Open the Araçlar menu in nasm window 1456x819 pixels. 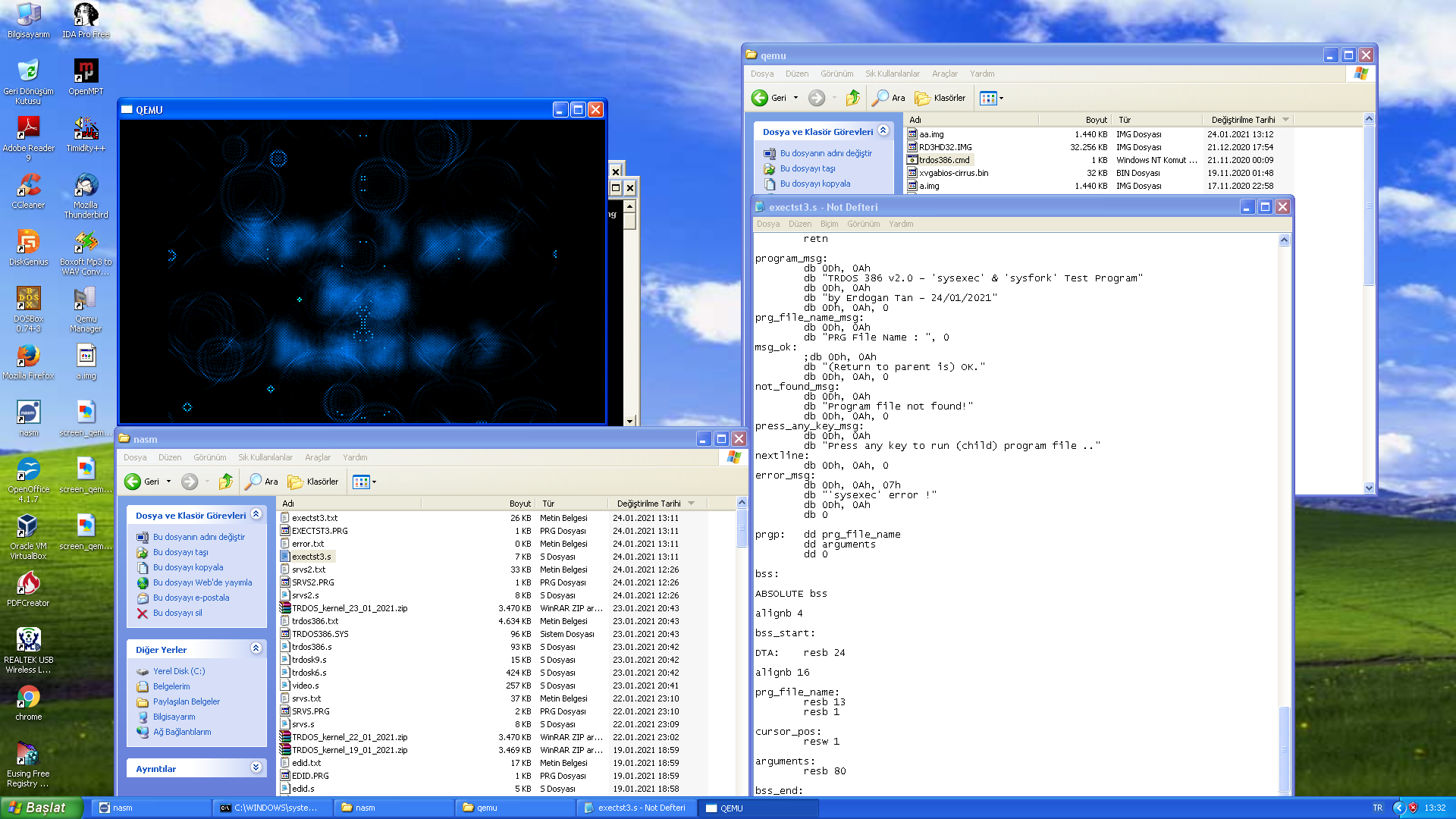click(x=317, y=457)
